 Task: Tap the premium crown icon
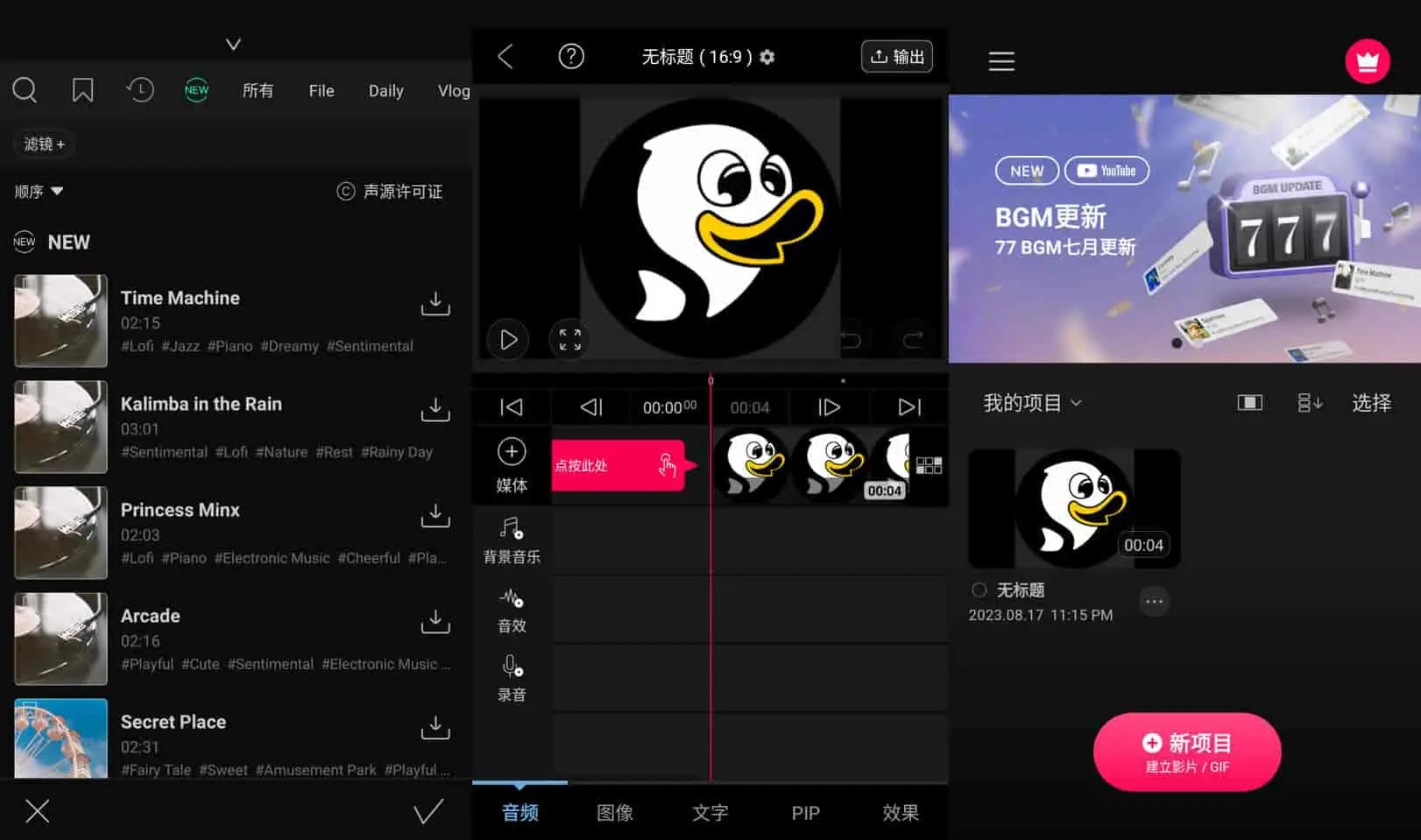tap(1367, 61)
